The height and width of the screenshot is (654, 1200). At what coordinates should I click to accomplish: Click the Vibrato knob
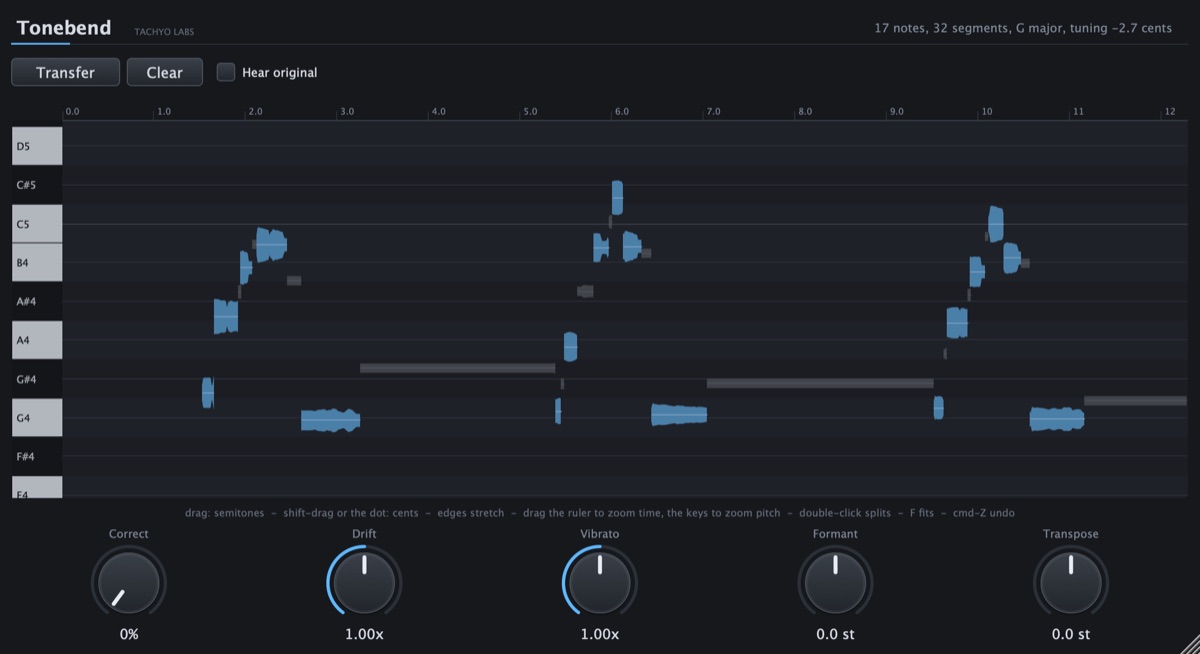point(600,584)
